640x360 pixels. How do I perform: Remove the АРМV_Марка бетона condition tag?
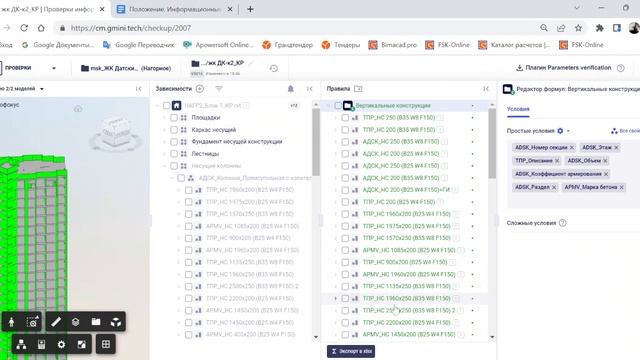pyautogui.click(x=622, y=187)
